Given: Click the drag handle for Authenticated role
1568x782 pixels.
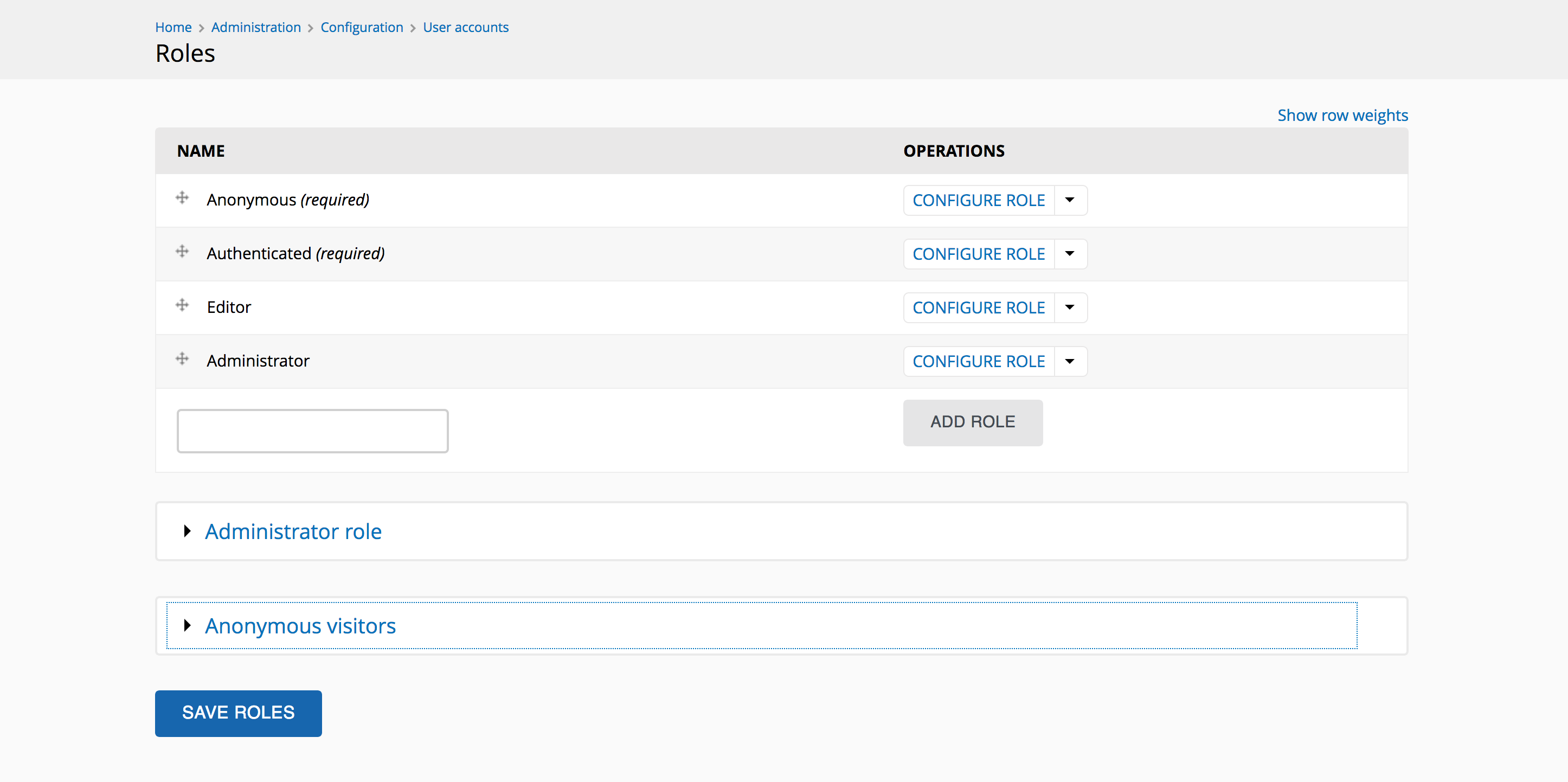Looking at the screenshot, I should (x=182, y=252).
